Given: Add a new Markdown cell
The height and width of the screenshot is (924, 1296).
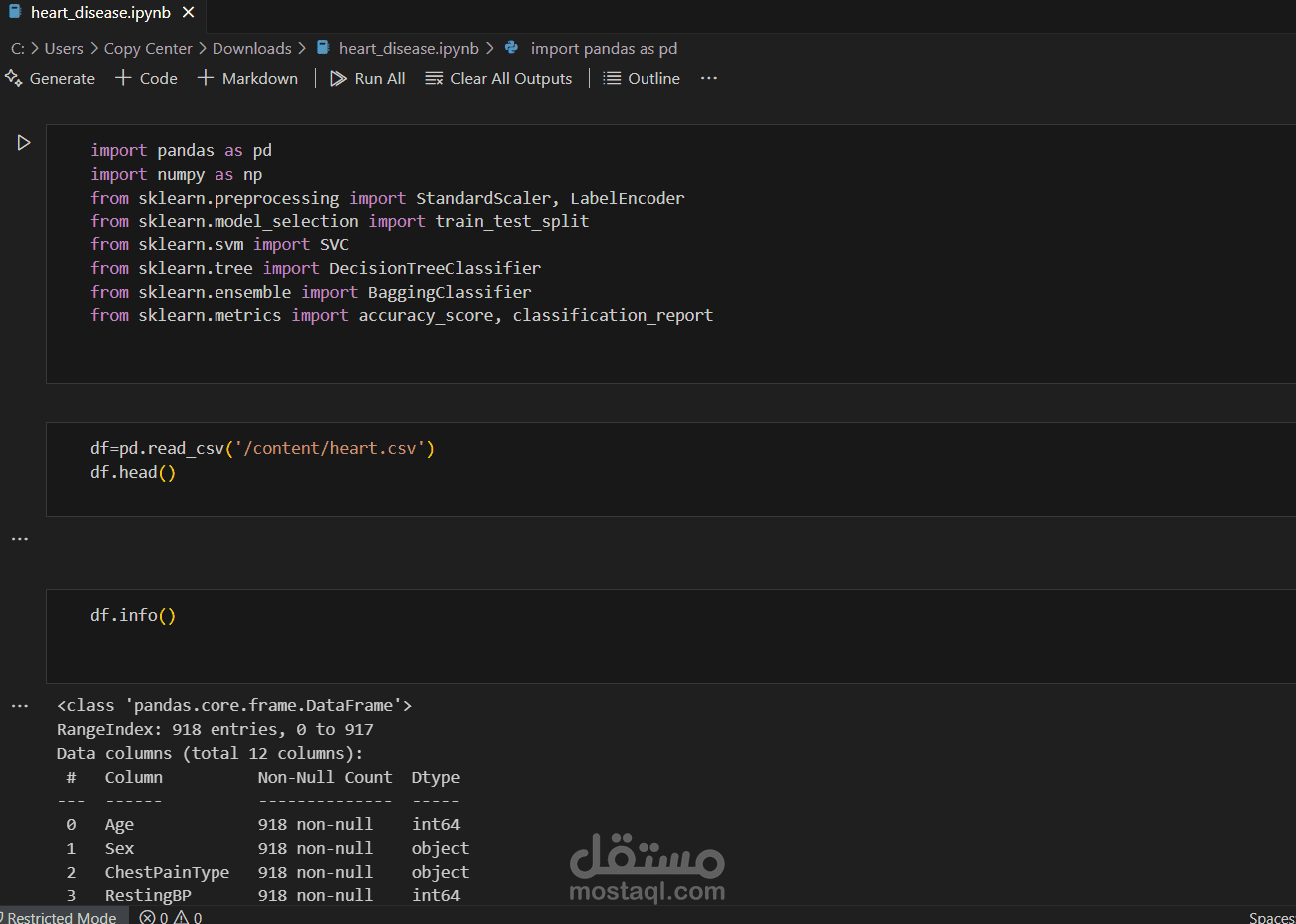Looking at the screenshot, I should pos(247,78).
